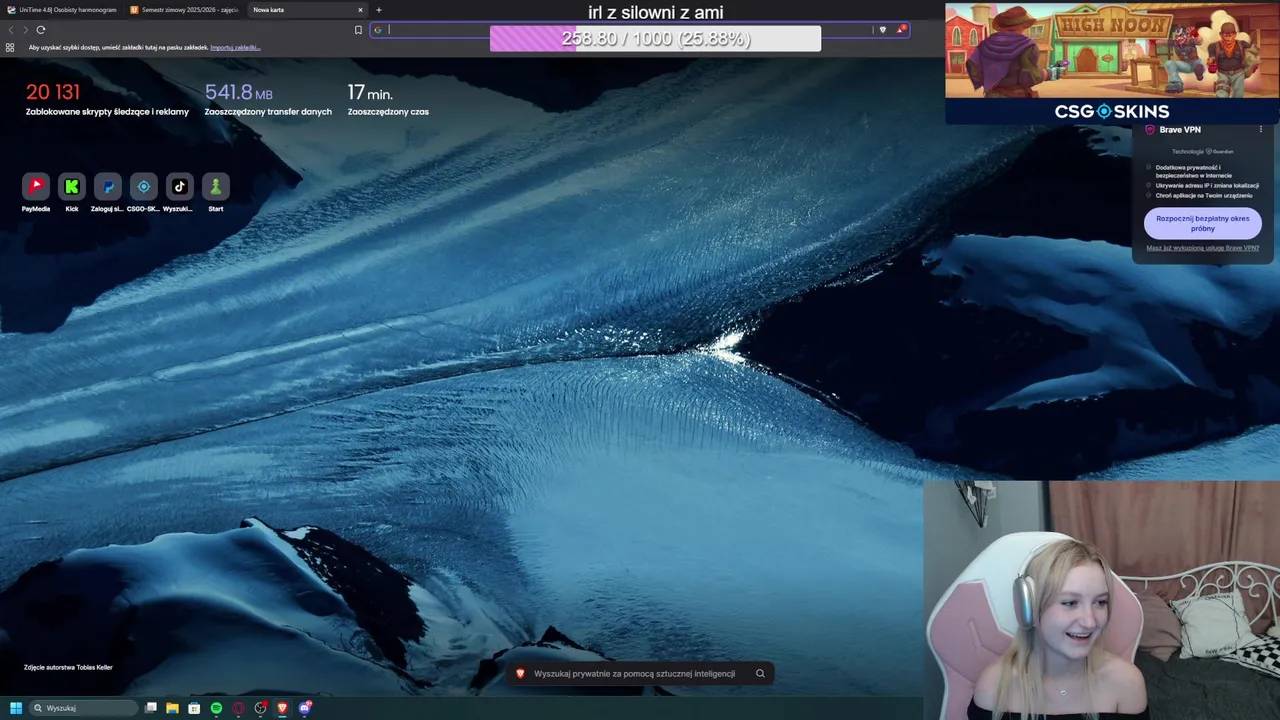Image resolution: width=1280 pixels, height=720 pixels.
Task: Click the Importuj zakładki link
Action: pos(235,47)
